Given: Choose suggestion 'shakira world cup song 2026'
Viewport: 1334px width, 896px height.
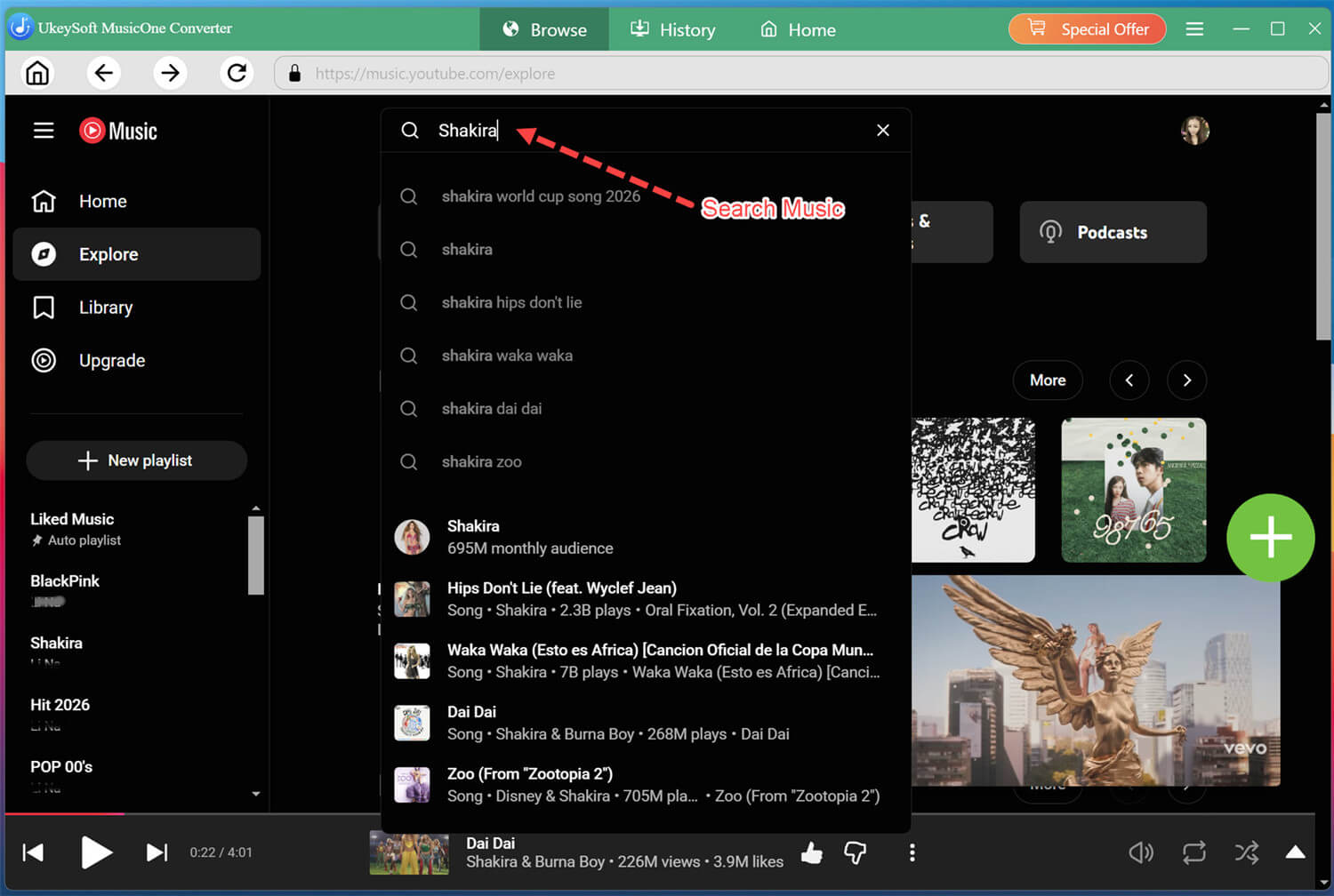Looking at the screenshot, I should click(646, 196).
